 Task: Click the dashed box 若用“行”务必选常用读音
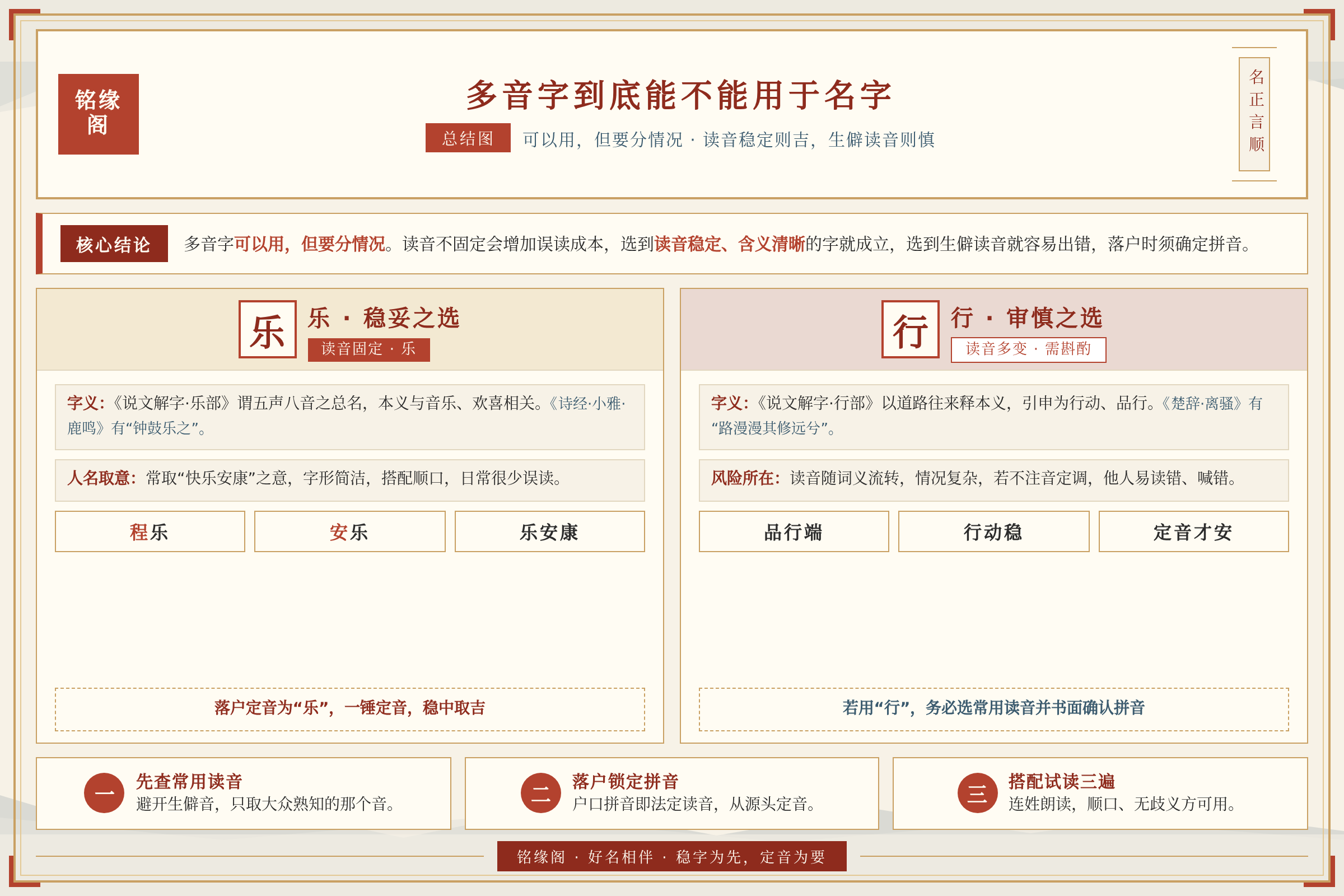[x=993, y=709]
